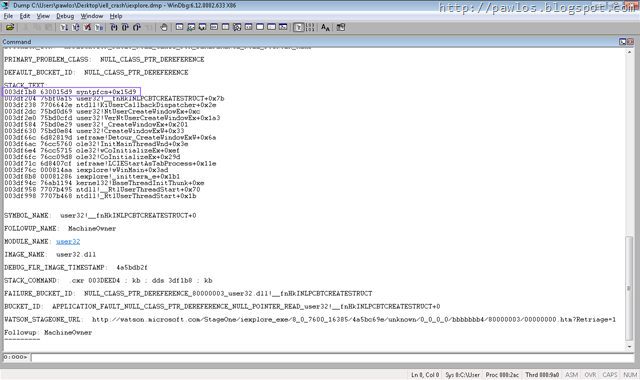The height and width of the screenshot is (380, 640).
Task: Click the ole32!CoInitializeEx+0x29d stack line
Action: 92,157
